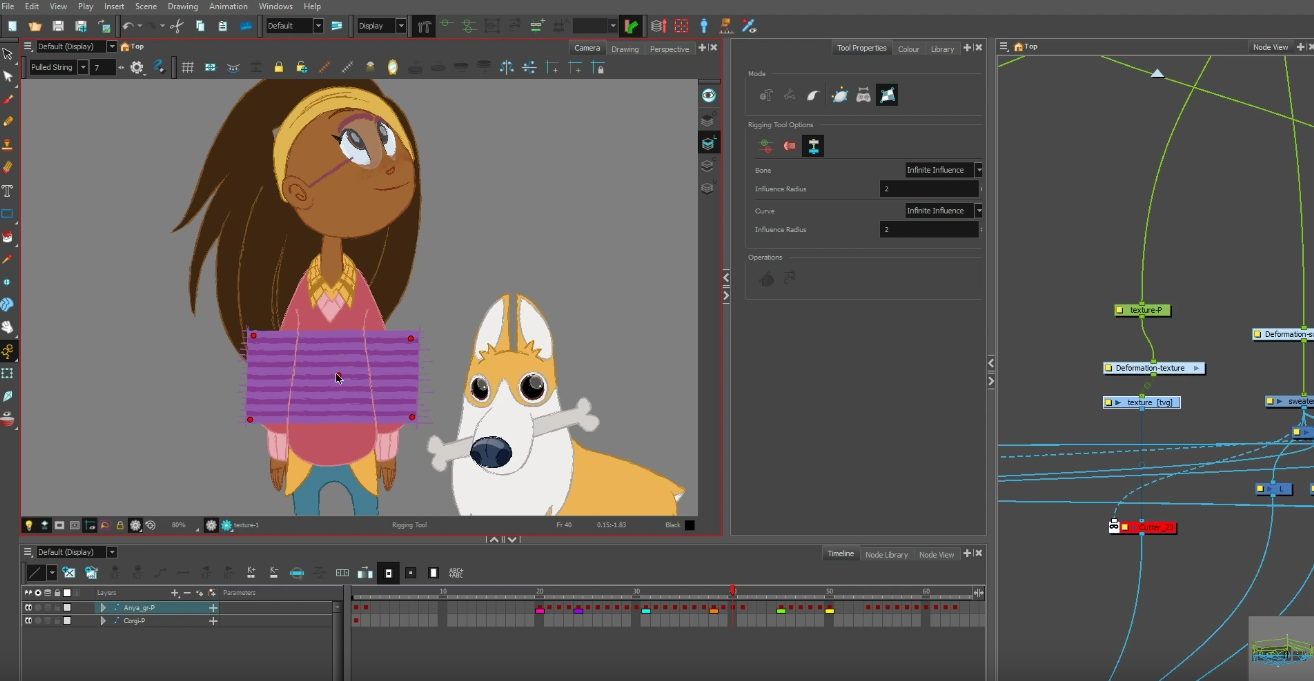Screen dimensions: 1314x681
Task: Switch to the Node Library tab
Action: [886, 554]
